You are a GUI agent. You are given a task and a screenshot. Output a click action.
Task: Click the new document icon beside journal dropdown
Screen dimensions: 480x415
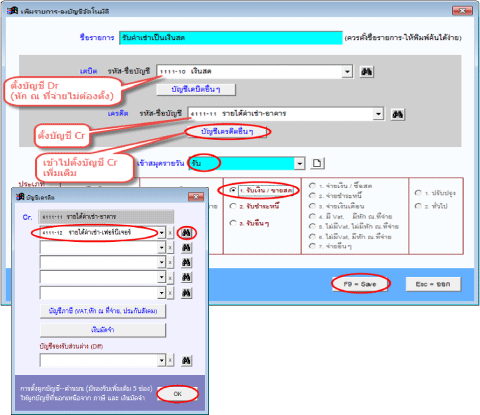tap(317, 163)
